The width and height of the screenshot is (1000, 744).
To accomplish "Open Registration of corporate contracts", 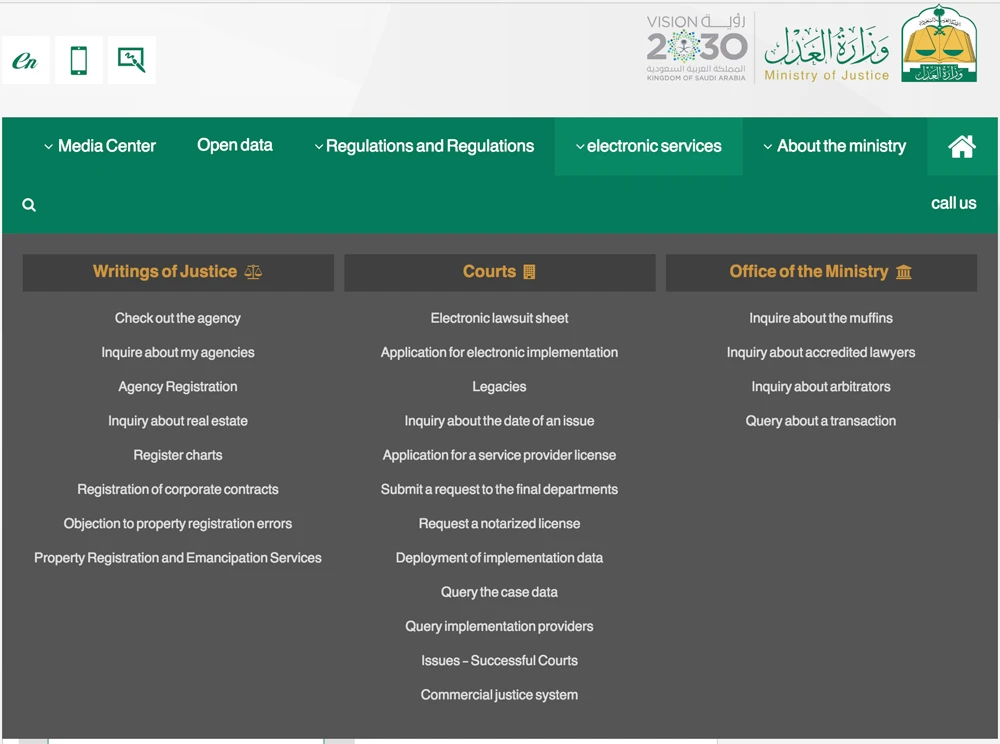I will pyautogui.click(x=178, y=490).
